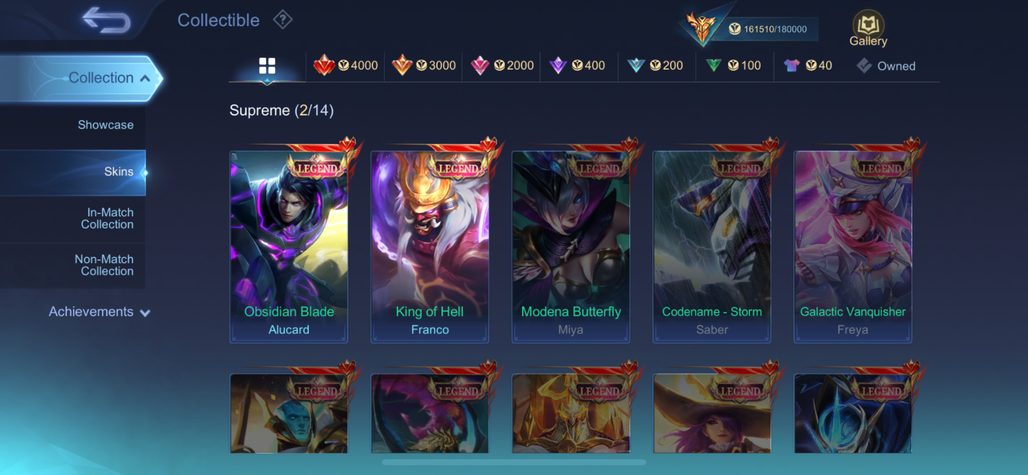Toggle the Owned filter

(886, 66)
